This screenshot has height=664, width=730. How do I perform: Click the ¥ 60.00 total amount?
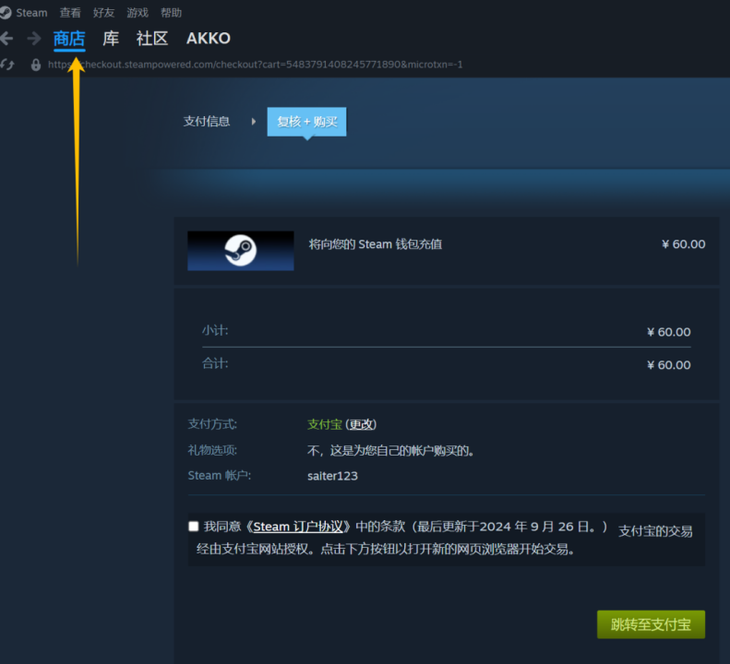[x=669, y=365]
